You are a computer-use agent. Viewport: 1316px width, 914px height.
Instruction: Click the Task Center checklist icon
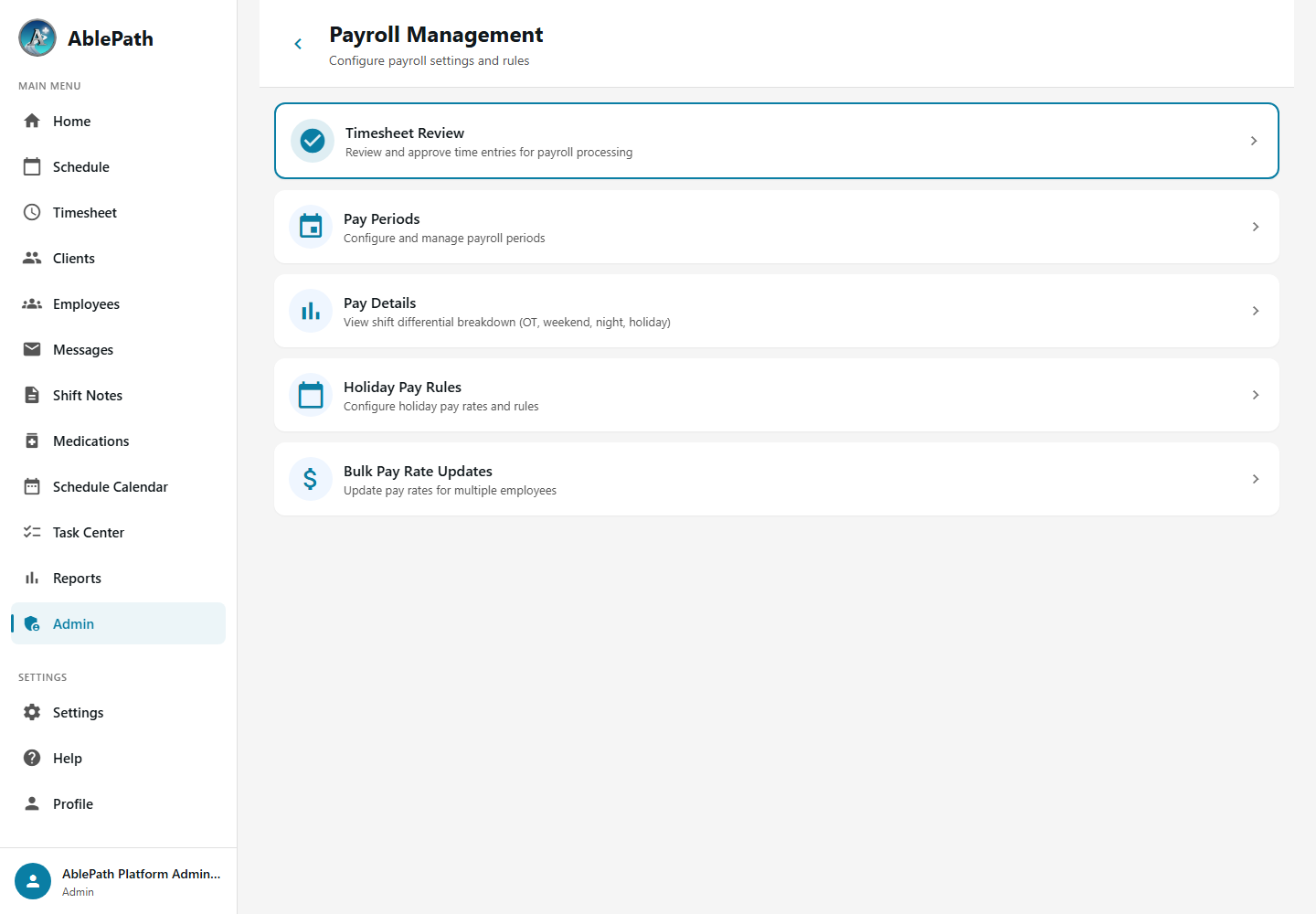pyautogui.click(x=32, y=532)
